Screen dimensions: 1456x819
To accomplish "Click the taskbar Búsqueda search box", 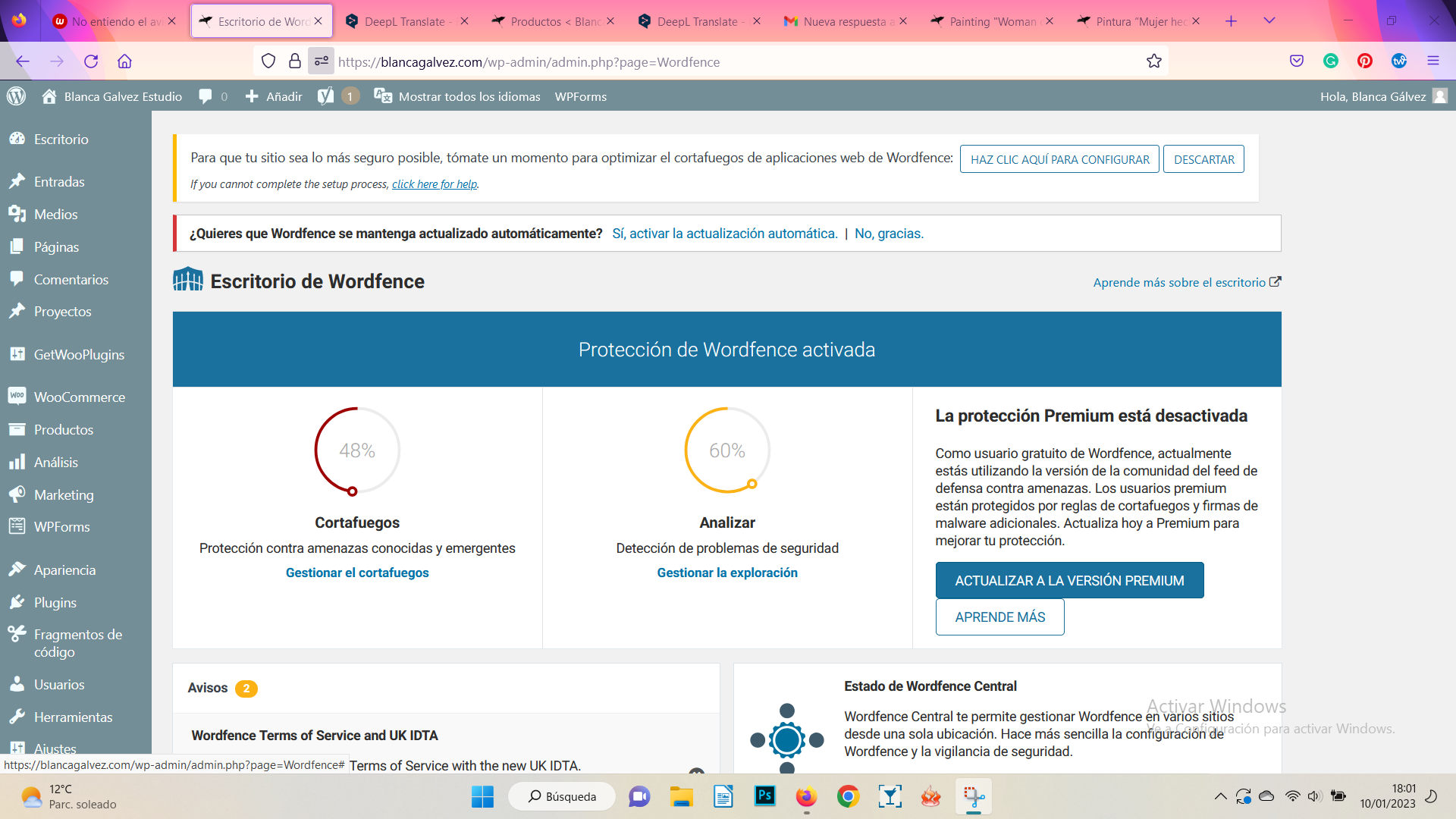I will tap(562, 796).
